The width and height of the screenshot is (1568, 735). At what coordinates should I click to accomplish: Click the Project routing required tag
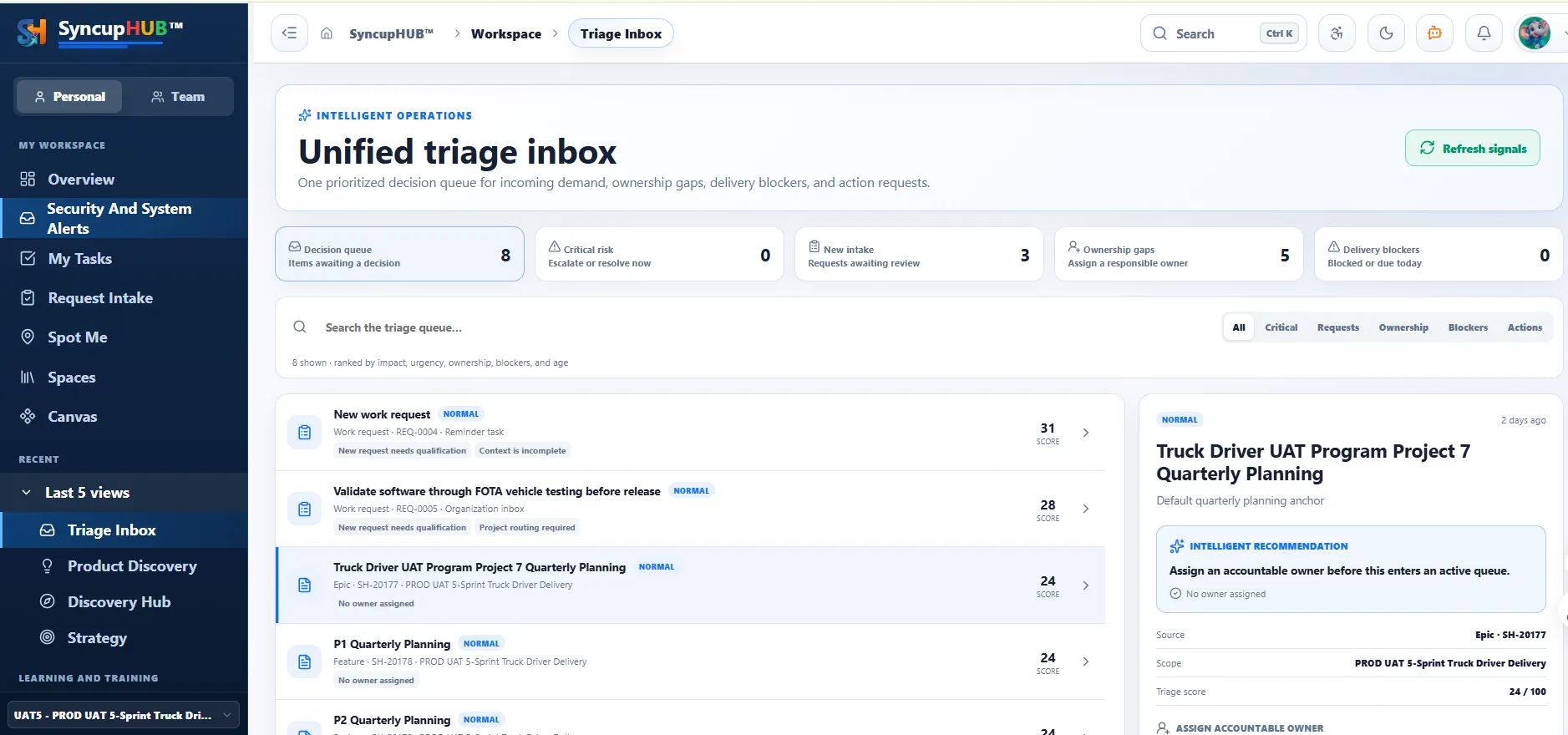click(x=527, y=527)
